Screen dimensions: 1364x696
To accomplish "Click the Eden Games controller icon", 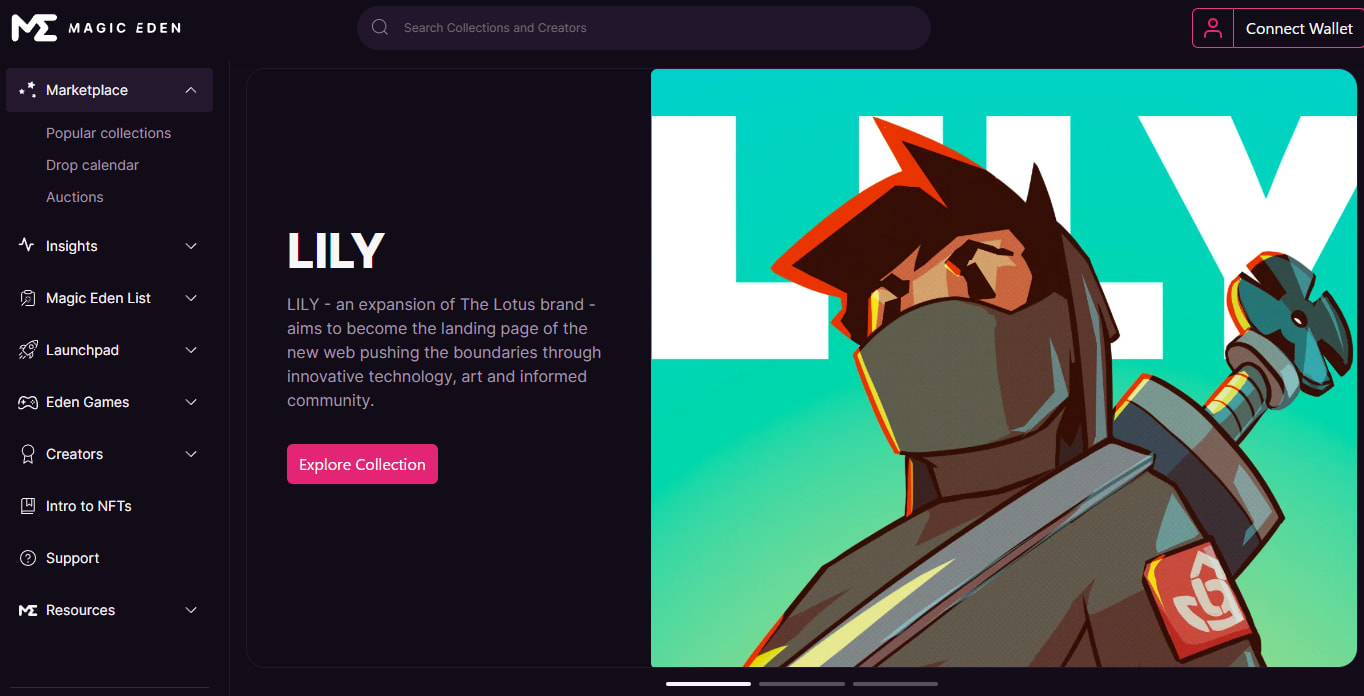I will pyautogui.click(x=28, y=402).
